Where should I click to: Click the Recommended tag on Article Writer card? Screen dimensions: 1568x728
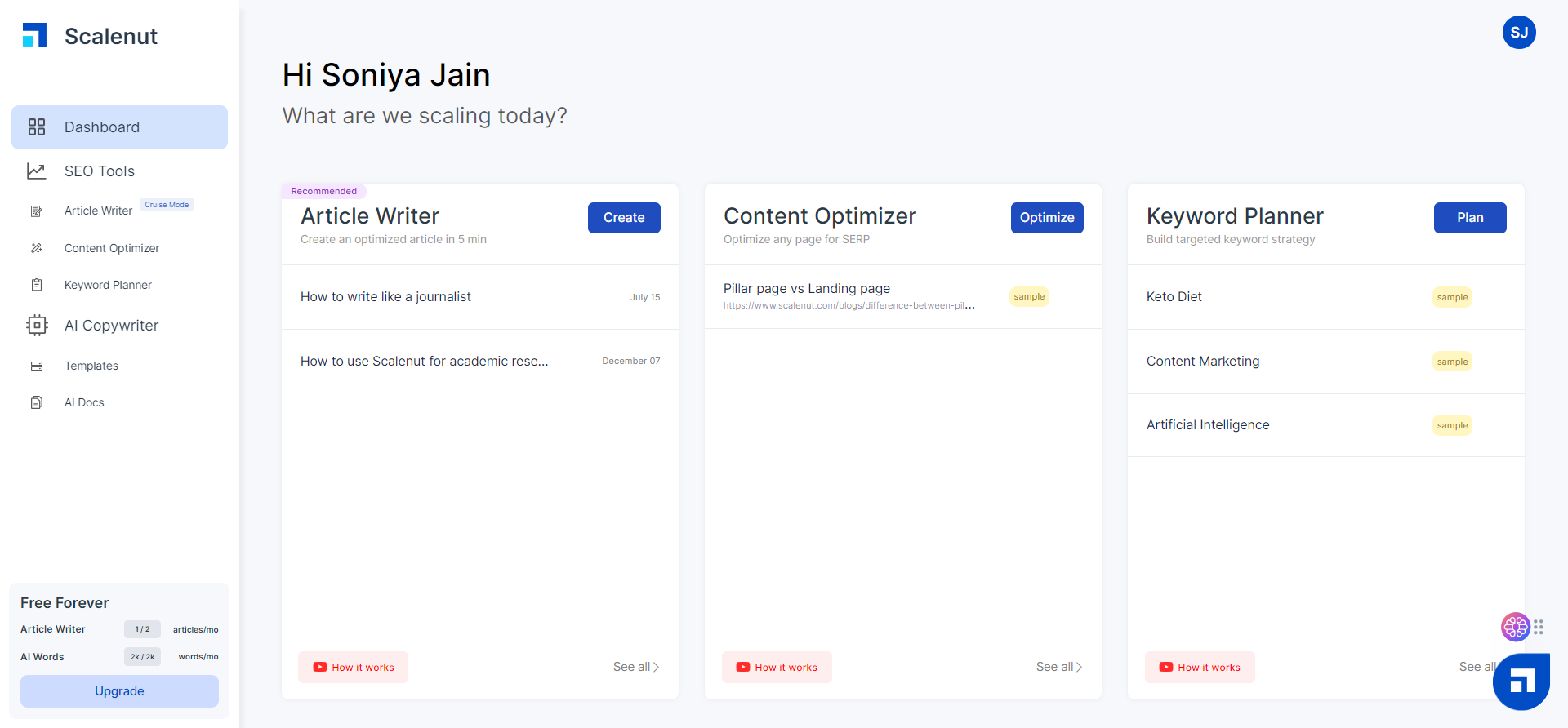point(324,191)
